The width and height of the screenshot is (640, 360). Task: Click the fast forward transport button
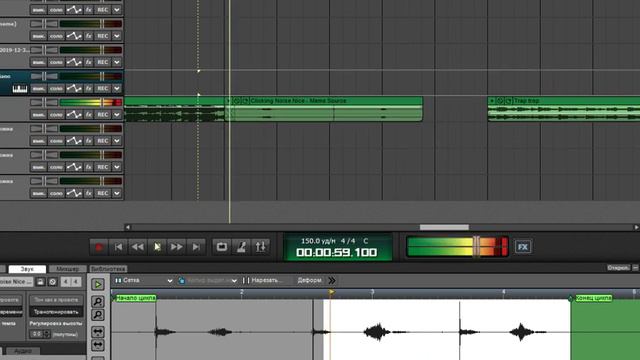click(176, 247)
